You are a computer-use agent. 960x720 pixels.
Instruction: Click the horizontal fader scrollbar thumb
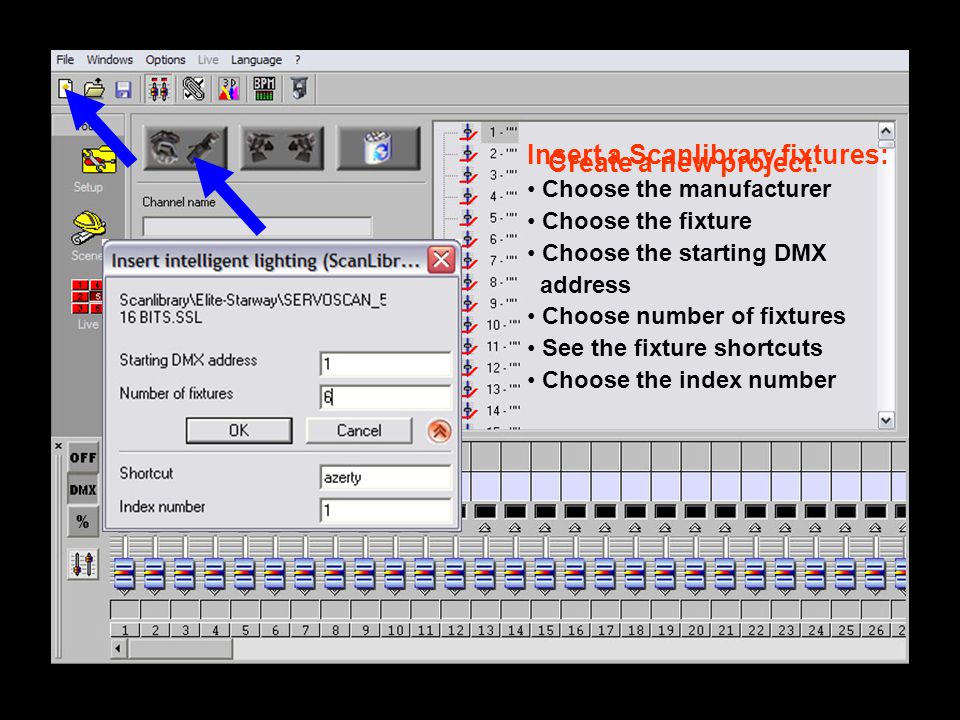click(179, 648)
